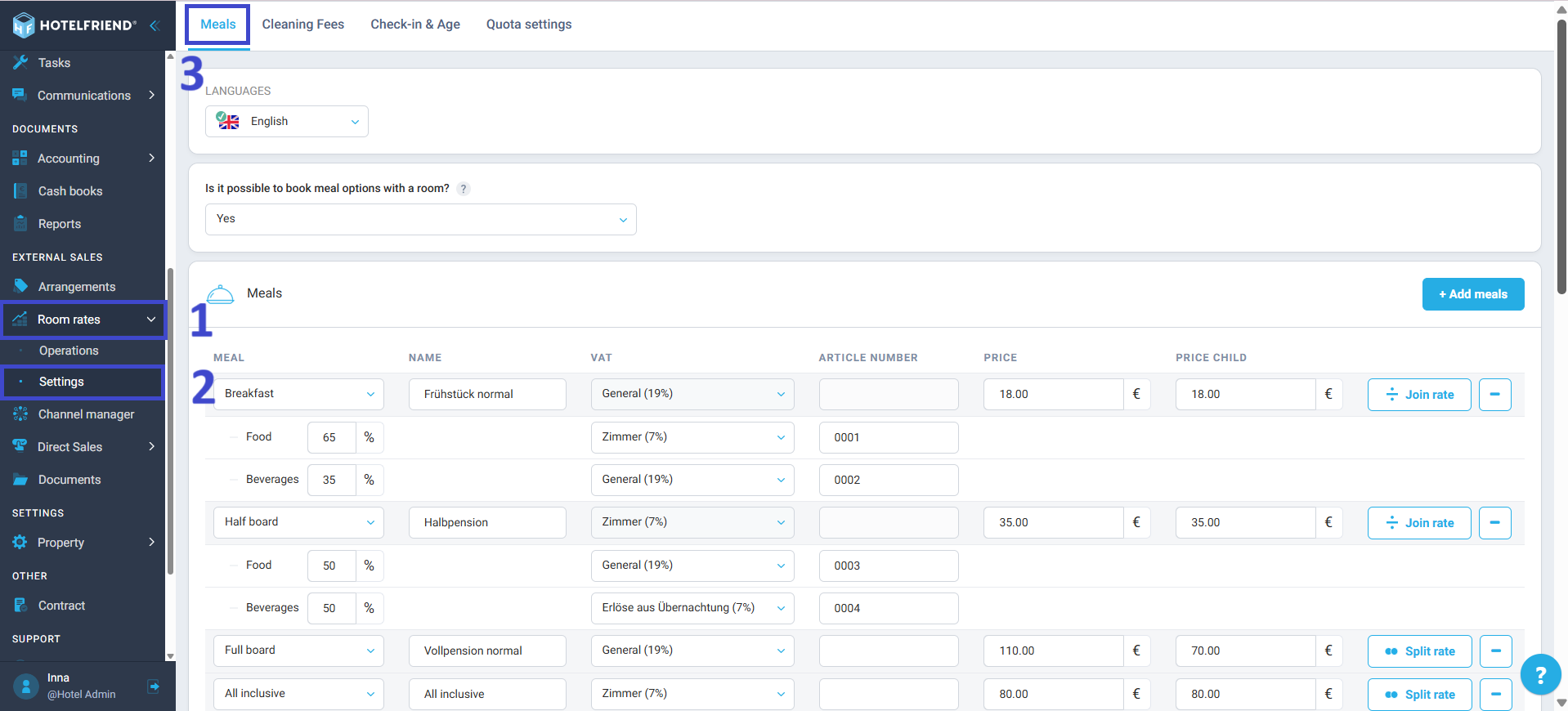Click the Frühstück normal name field
This screenshot has width=1568, height=711.
(x=486, y=395)
